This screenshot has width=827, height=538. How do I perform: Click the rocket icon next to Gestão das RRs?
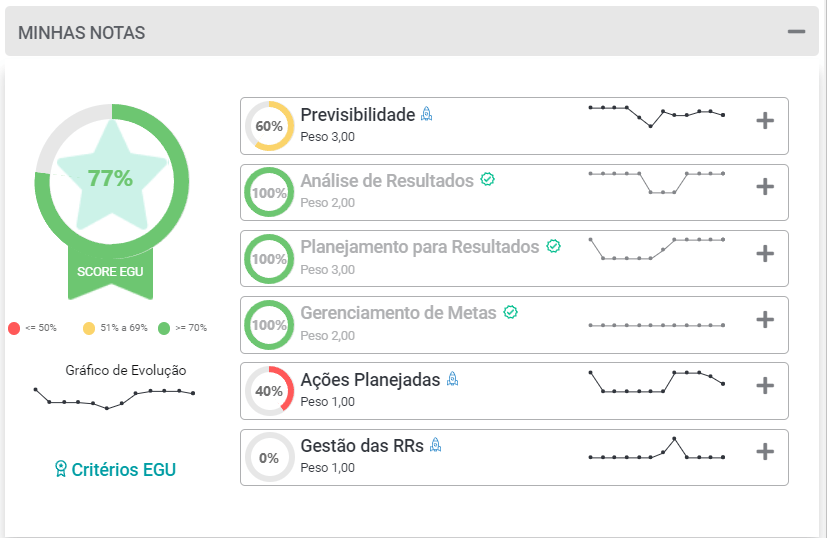435,445
